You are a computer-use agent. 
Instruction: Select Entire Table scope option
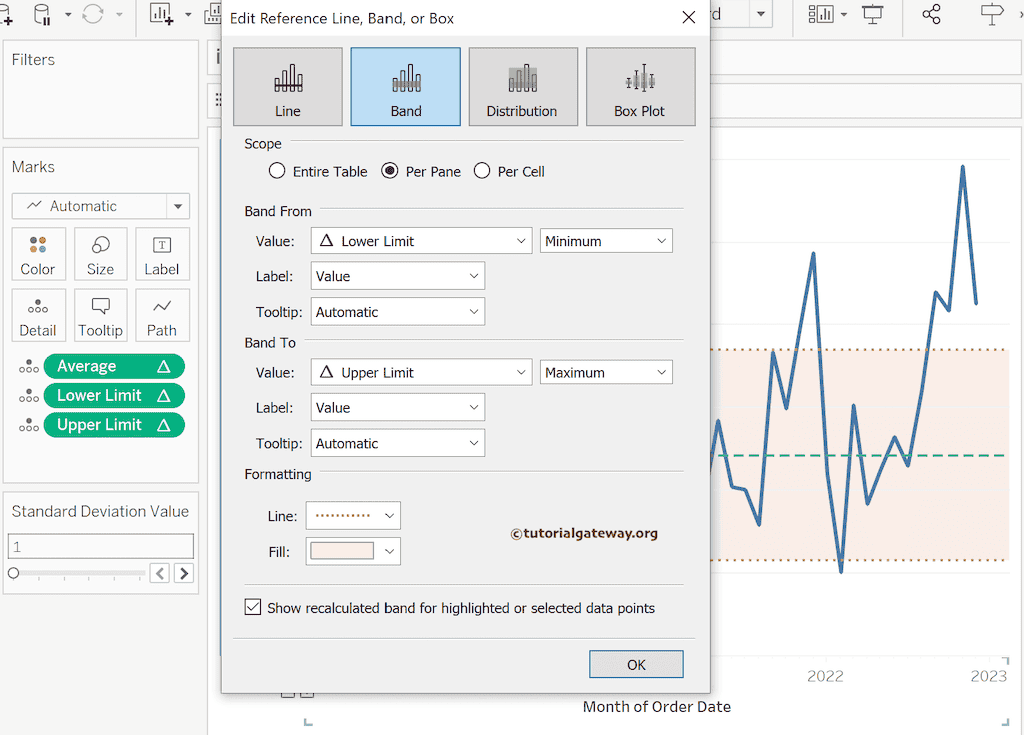coord(277,171)
